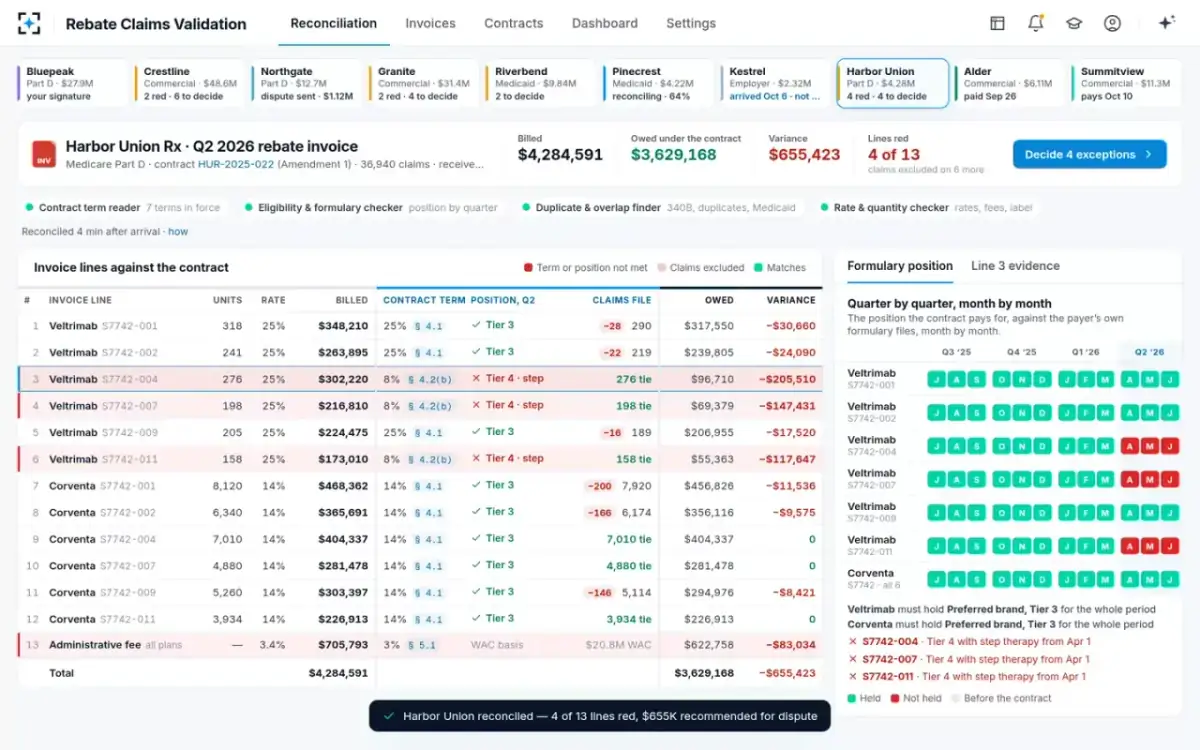1200x750 pixels.
Task: Click the red X next to S7742-011 note
Action: [x=853, y=677]
